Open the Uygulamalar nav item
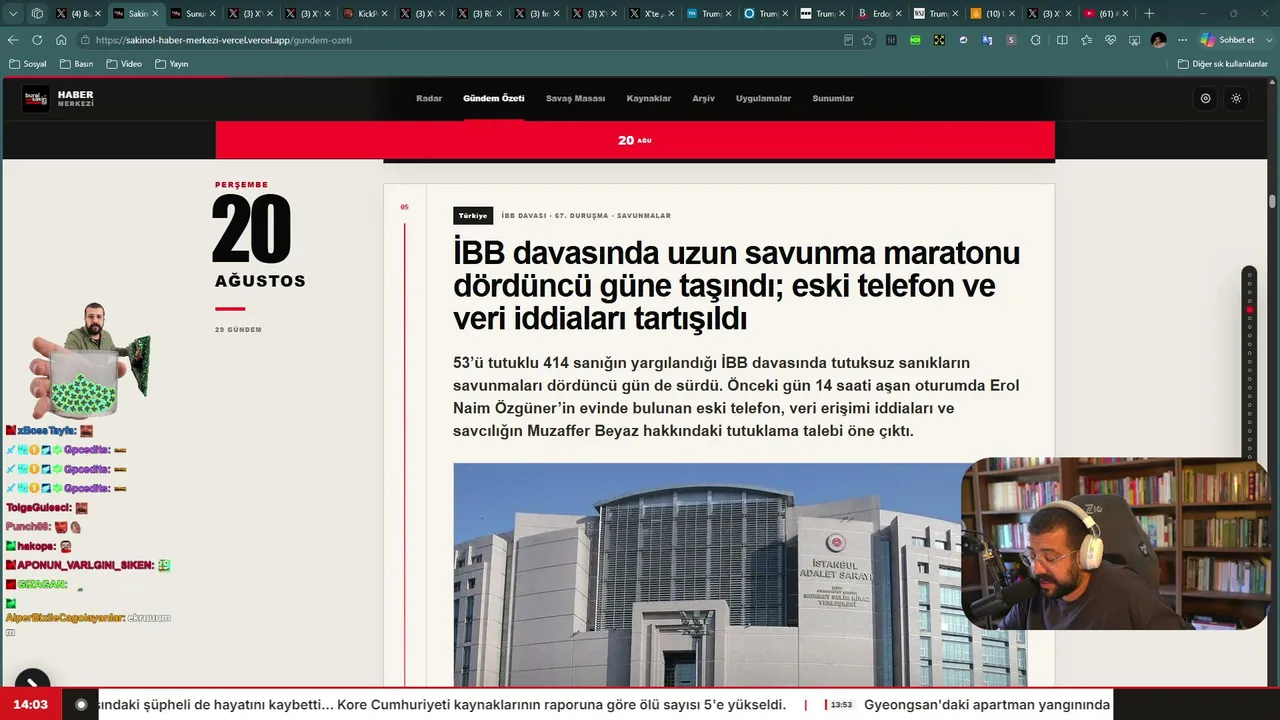 [x=763, y=98]
